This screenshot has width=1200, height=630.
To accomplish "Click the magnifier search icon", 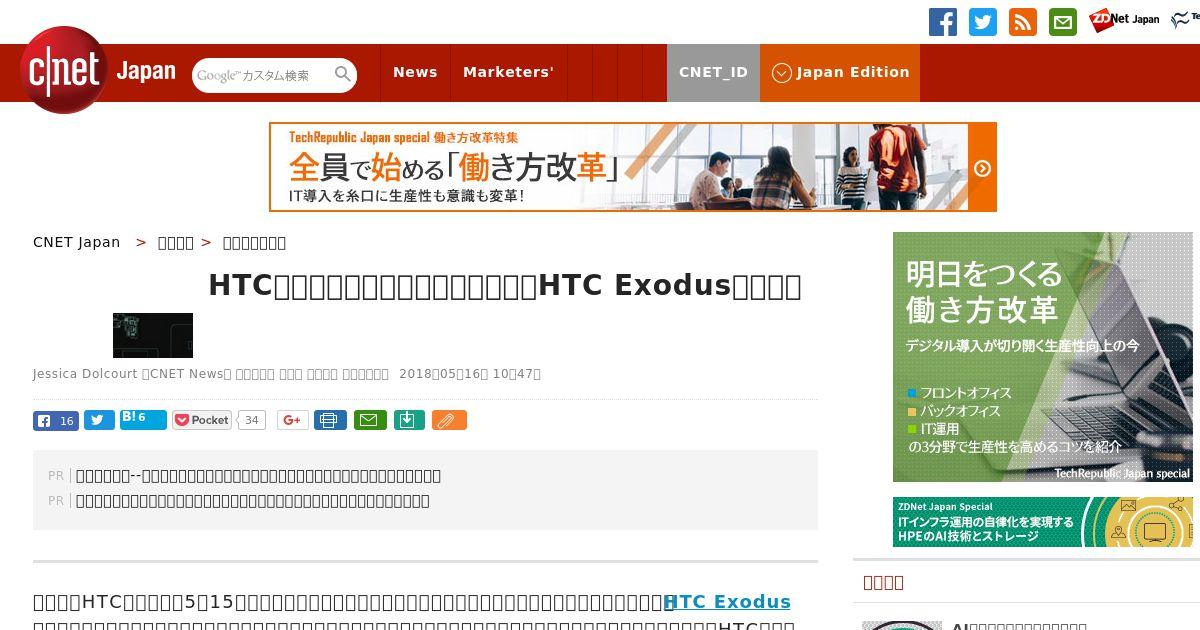I will click(x=343, y=74).
